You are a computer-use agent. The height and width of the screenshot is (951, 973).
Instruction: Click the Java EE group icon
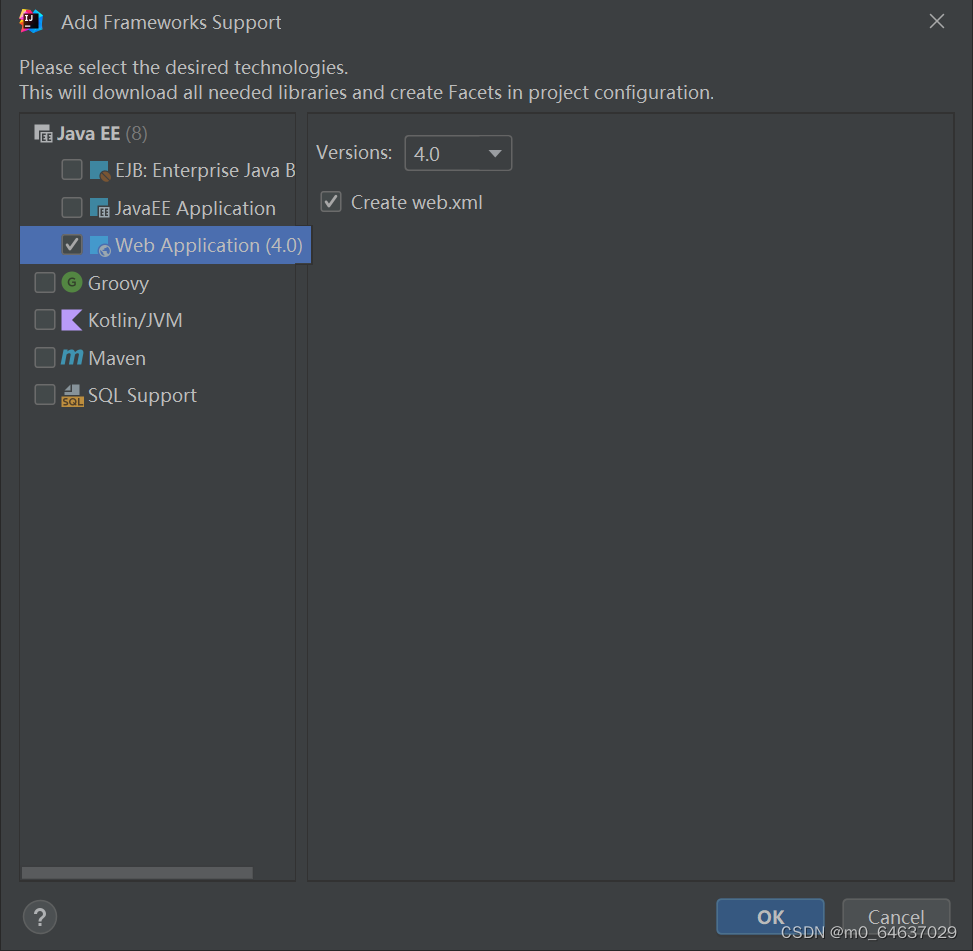(x=44, y=132)
